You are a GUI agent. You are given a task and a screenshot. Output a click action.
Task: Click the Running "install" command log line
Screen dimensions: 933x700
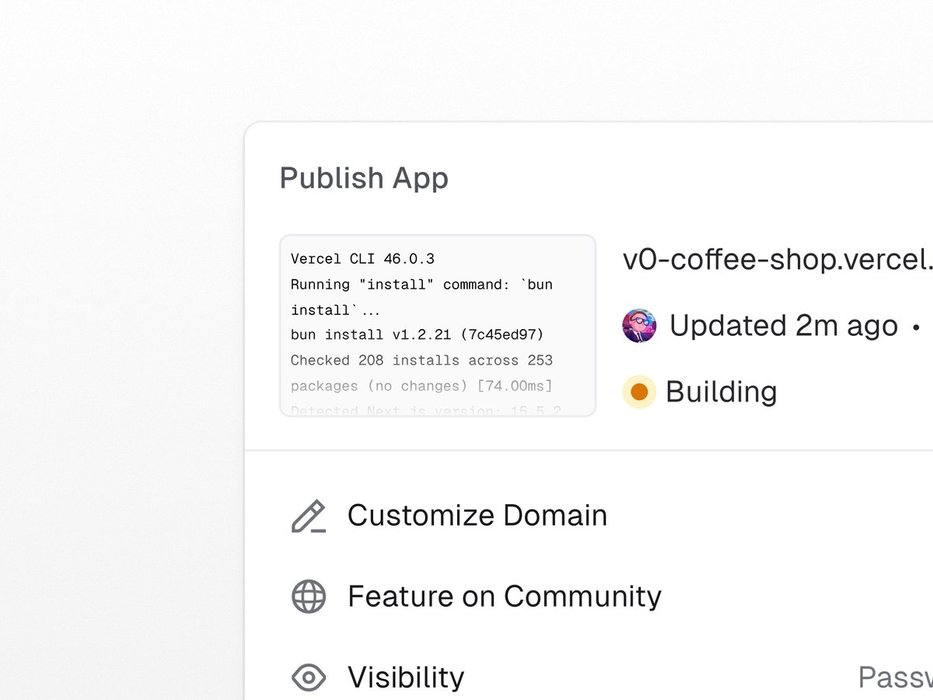(421, 285)
